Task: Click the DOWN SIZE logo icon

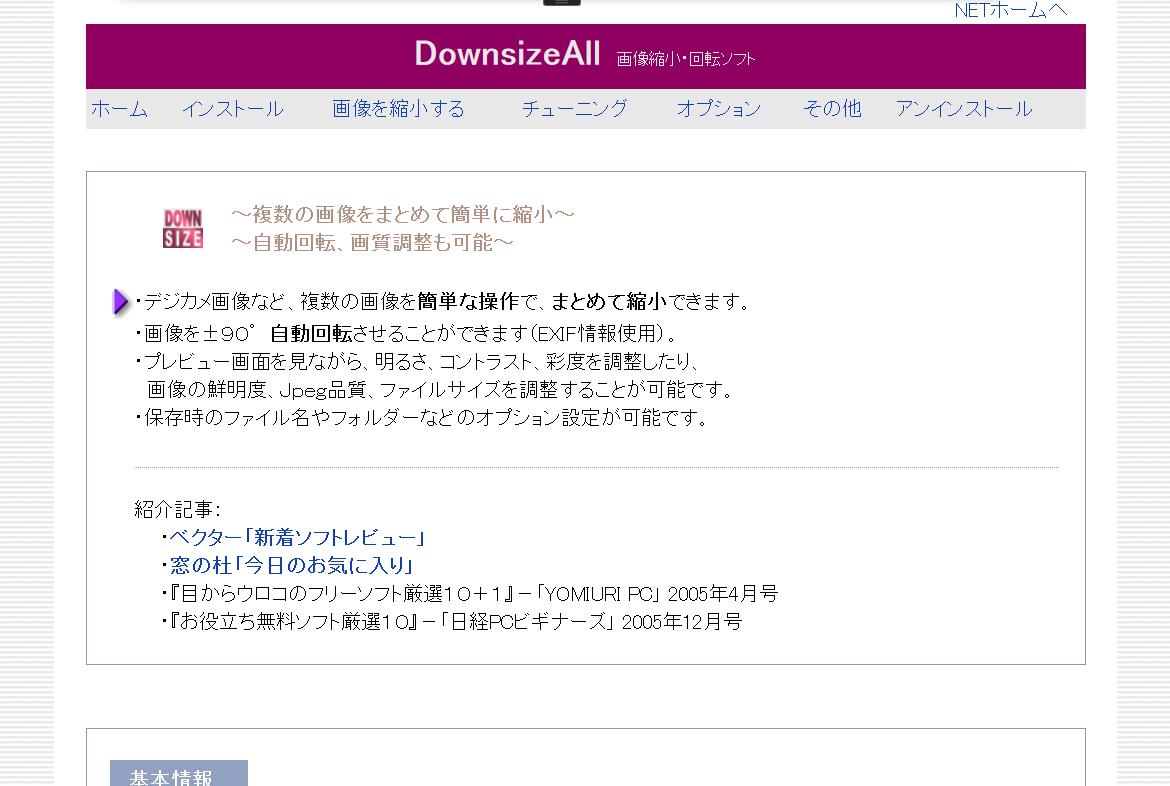Action: pyautogui.click(x=183, y=228)
